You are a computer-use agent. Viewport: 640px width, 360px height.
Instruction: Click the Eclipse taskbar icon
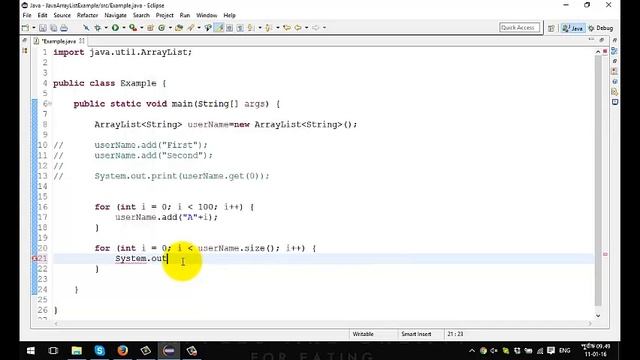click(169, 350)
